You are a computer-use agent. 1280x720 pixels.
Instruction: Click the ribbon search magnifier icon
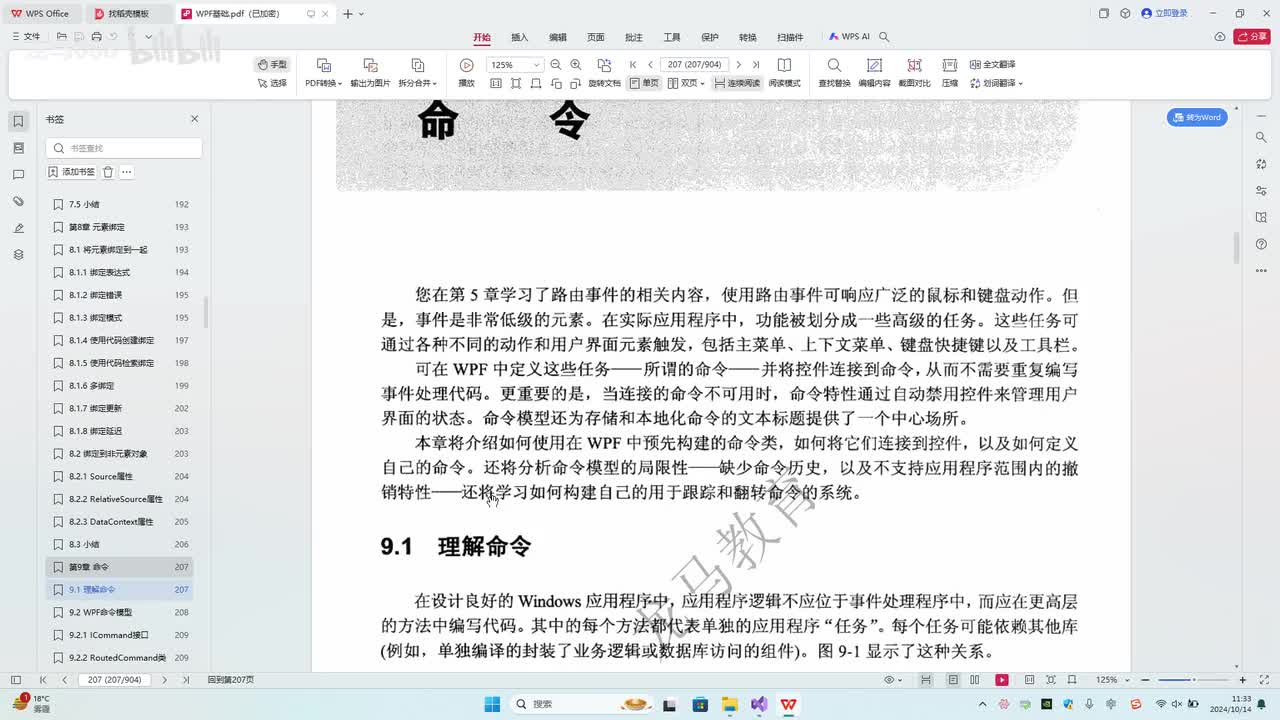pyautogui.click(x=884, y=37)
